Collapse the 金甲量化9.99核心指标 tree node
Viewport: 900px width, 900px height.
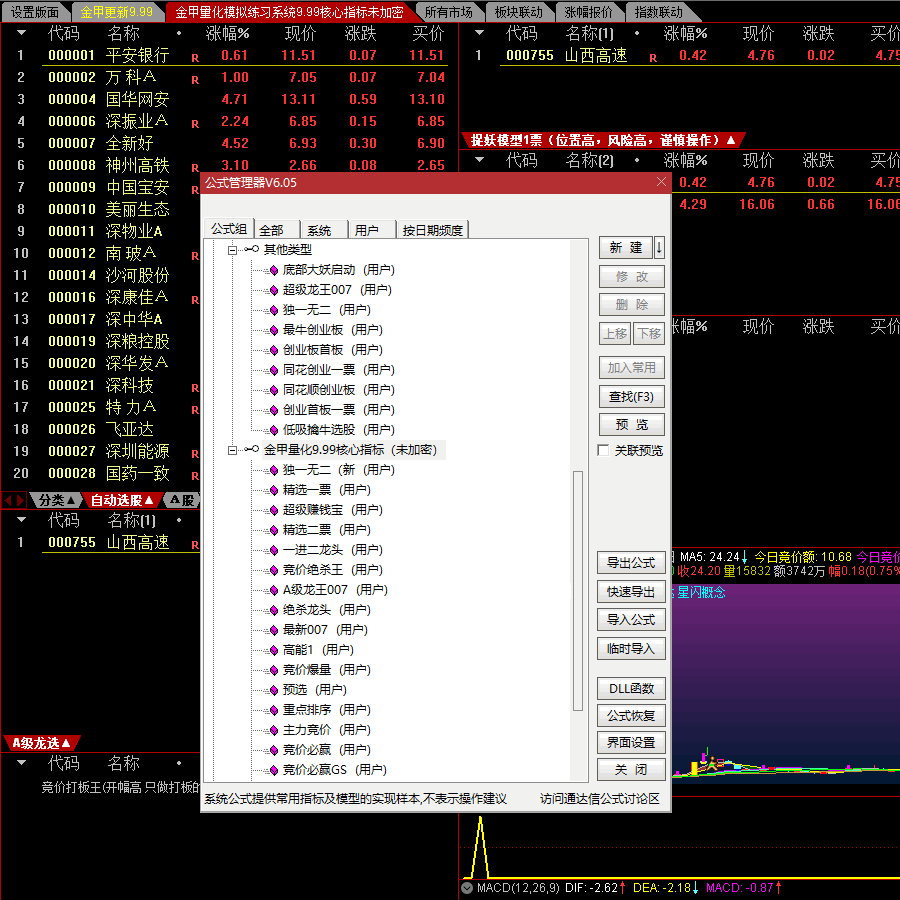tap(233, 447)
